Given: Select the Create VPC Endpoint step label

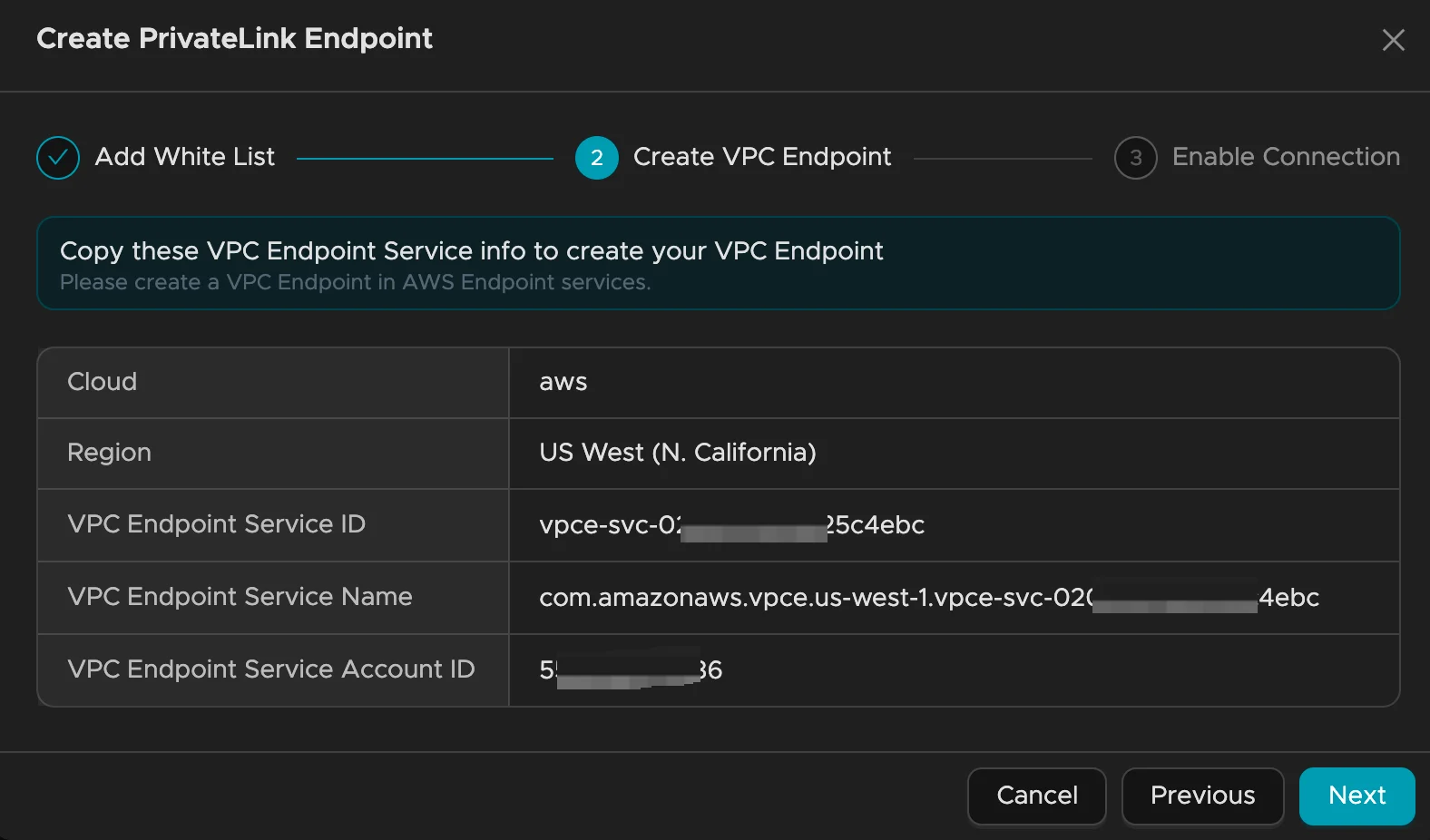Looking at the screenshot, I should [x=761, y=157].
